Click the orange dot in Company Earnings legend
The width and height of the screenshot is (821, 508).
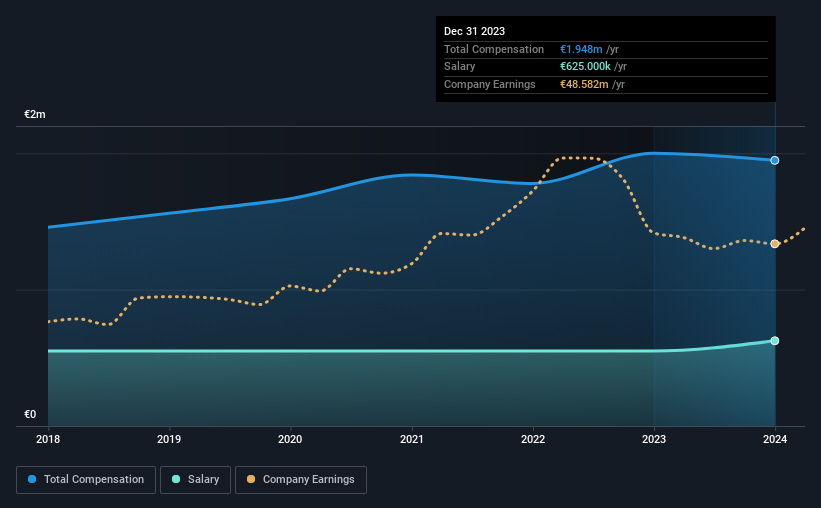251,479
